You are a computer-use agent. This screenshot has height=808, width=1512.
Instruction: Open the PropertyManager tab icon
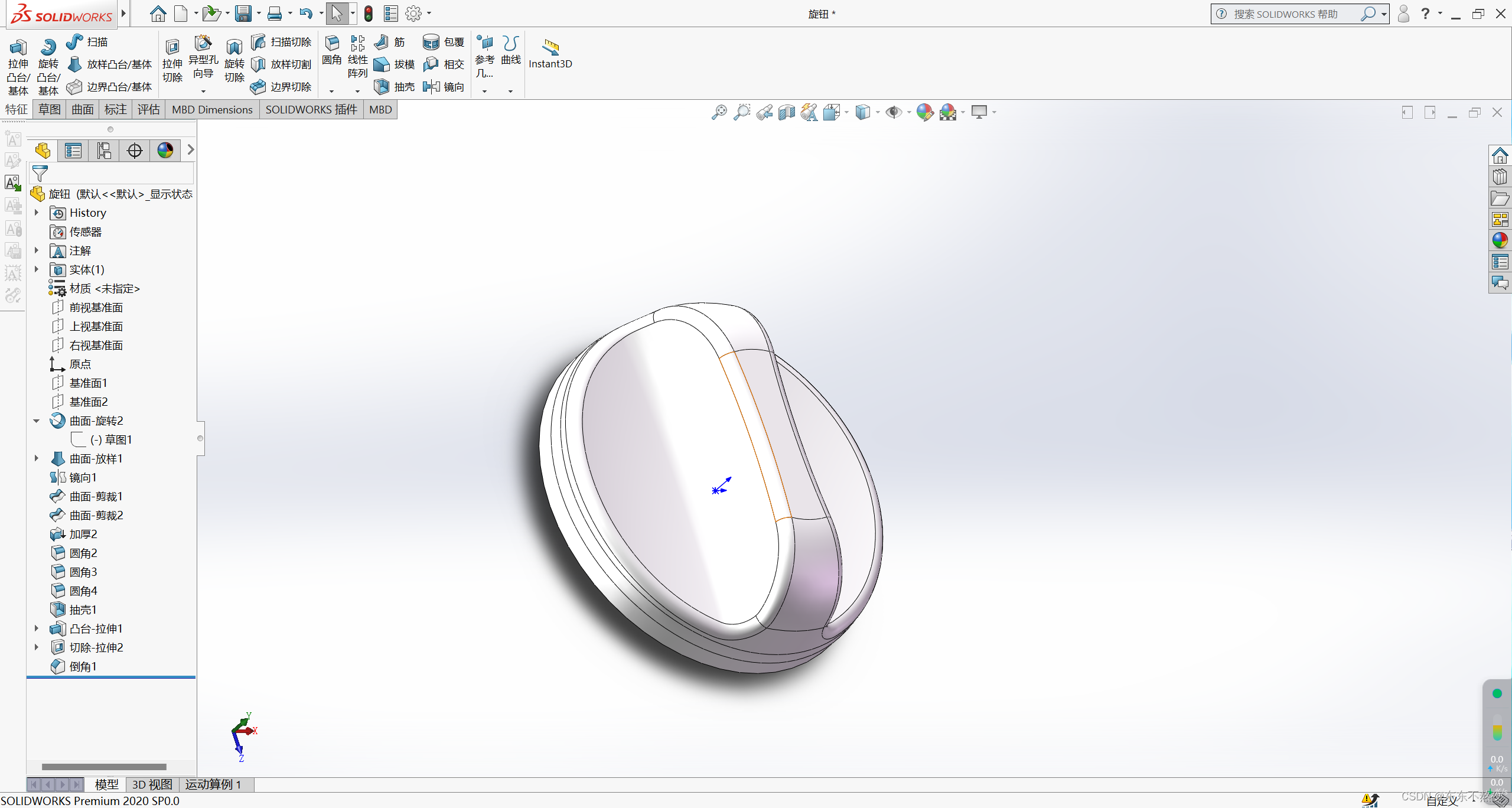tap(73, 151)
